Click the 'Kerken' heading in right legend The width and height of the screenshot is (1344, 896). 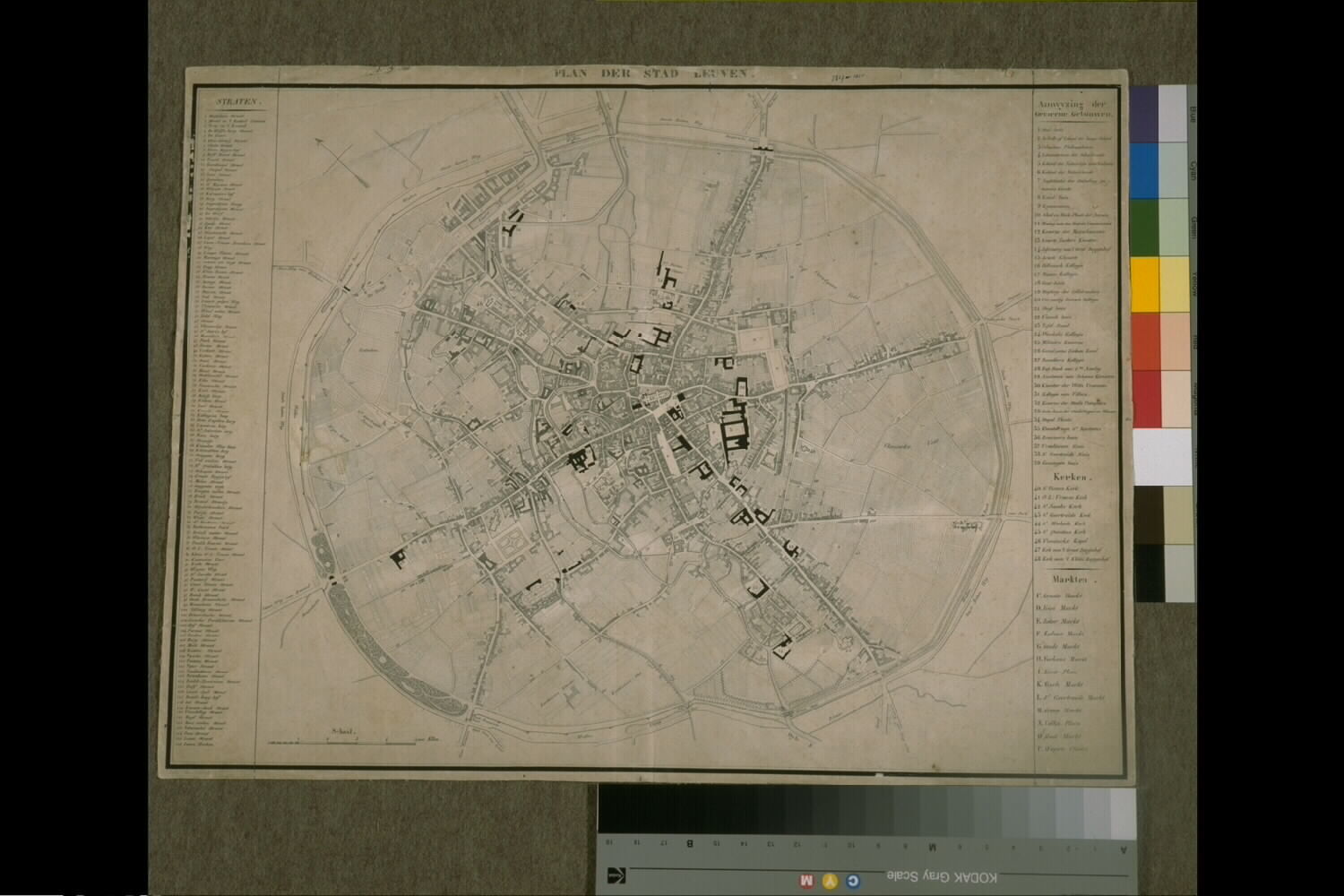coord(1072,478)
